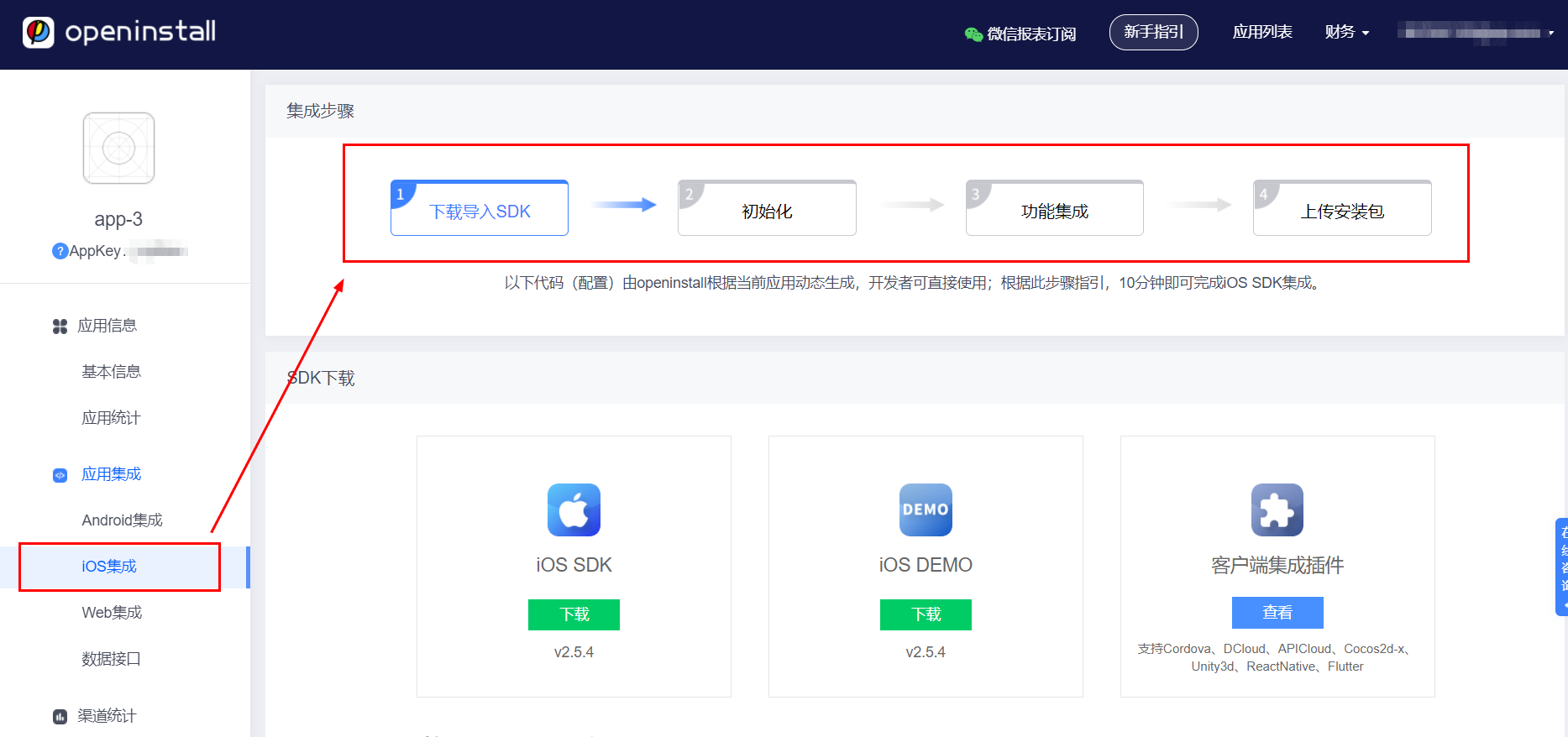Expand 应用信息 sidebar section
Screen dimensions: 1568x737
107,326
